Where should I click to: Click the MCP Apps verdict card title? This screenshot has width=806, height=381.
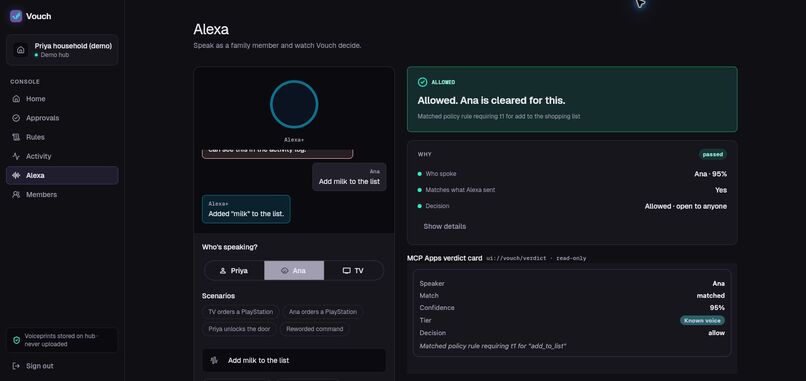[445, 258]
